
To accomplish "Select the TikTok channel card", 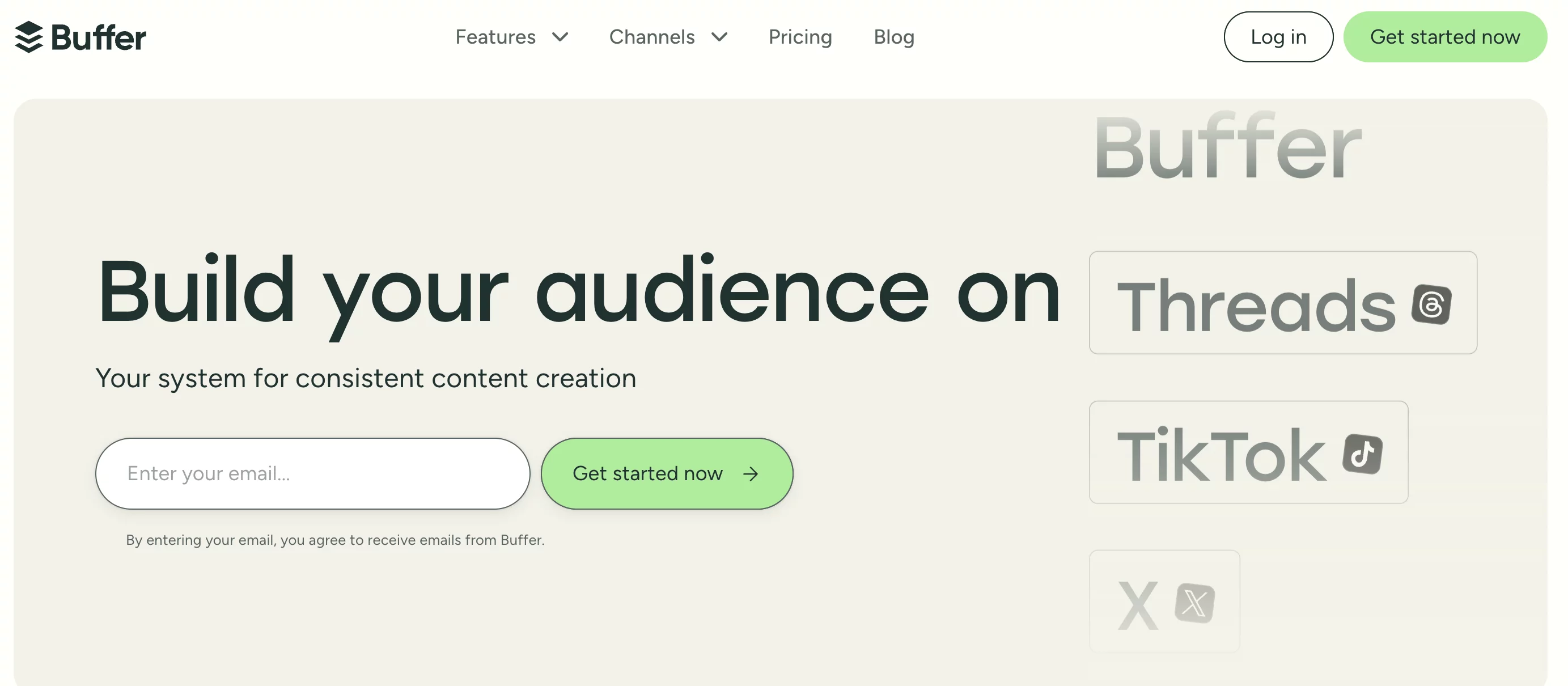I will point(1248,452).
